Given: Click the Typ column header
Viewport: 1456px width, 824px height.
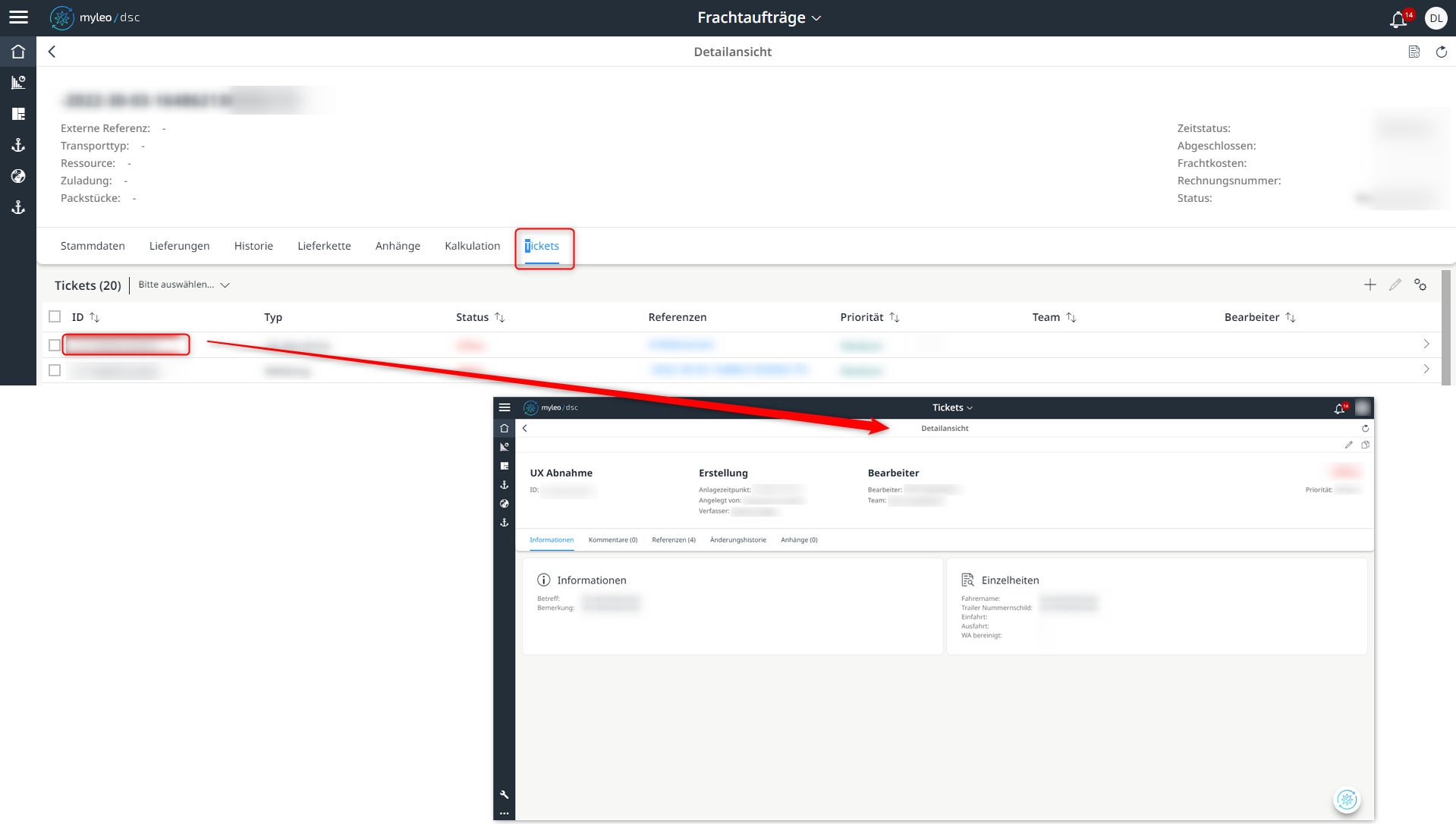Looking at the screenshot, I should (x=273, y=317).
